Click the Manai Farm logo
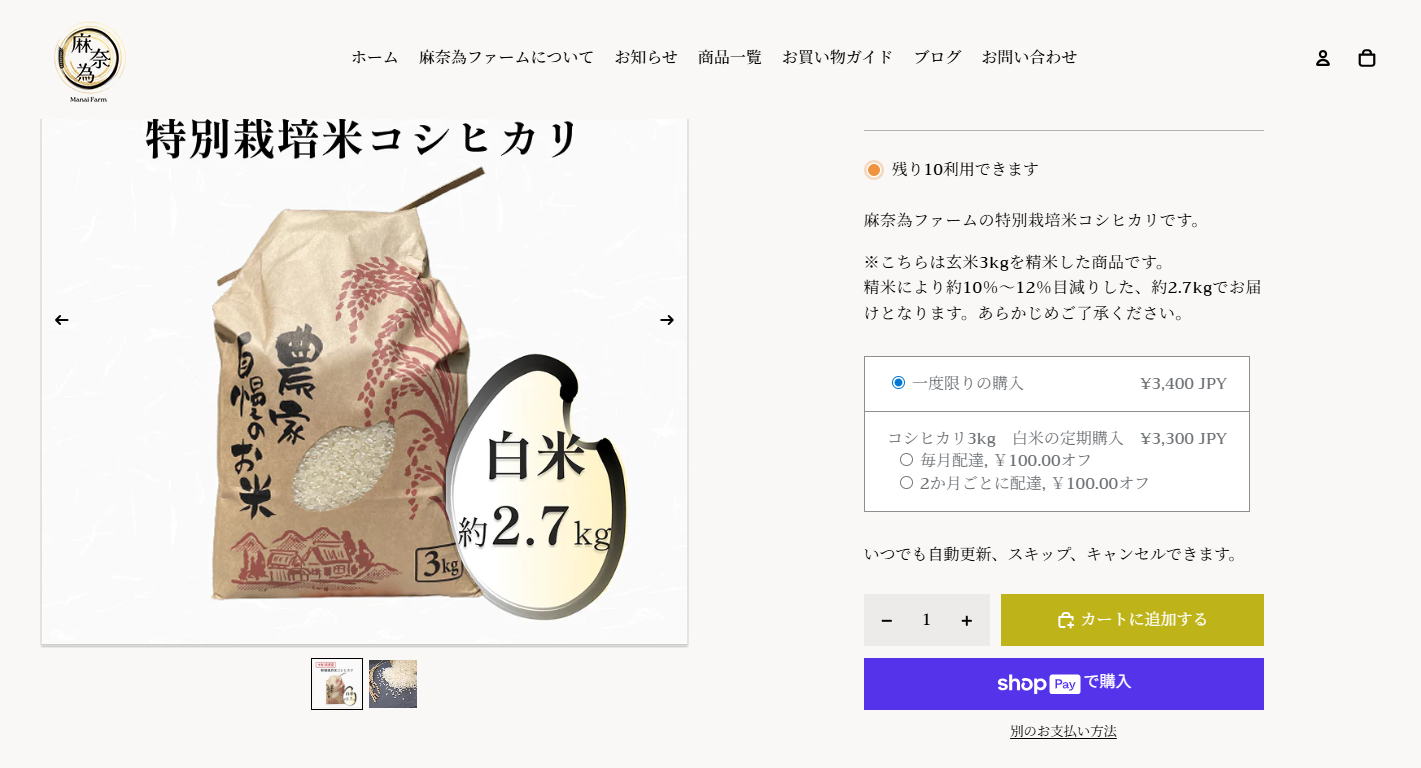This screenshot has width=1421, height=768. pyautogui.click(x=89, y=62)
